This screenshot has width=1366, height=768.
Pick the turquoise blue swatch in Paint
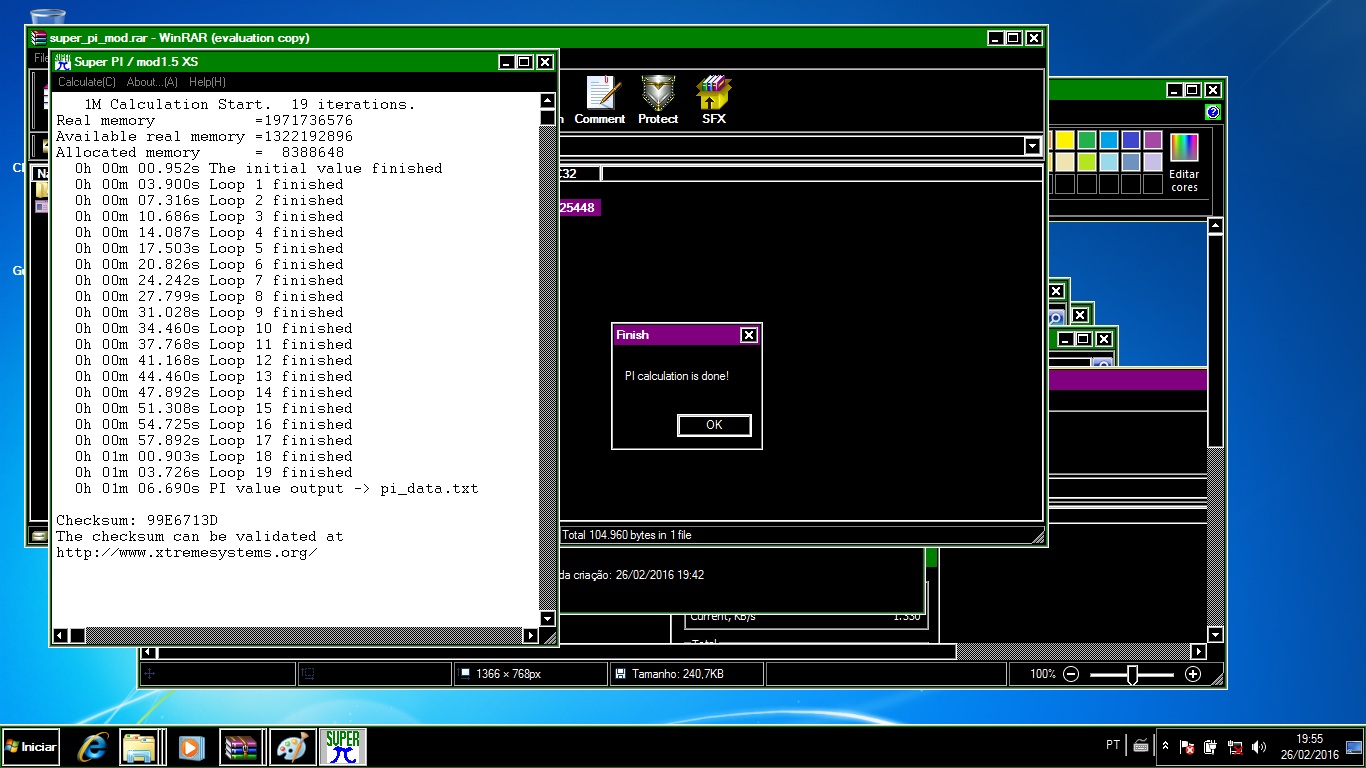(1109, 140)
